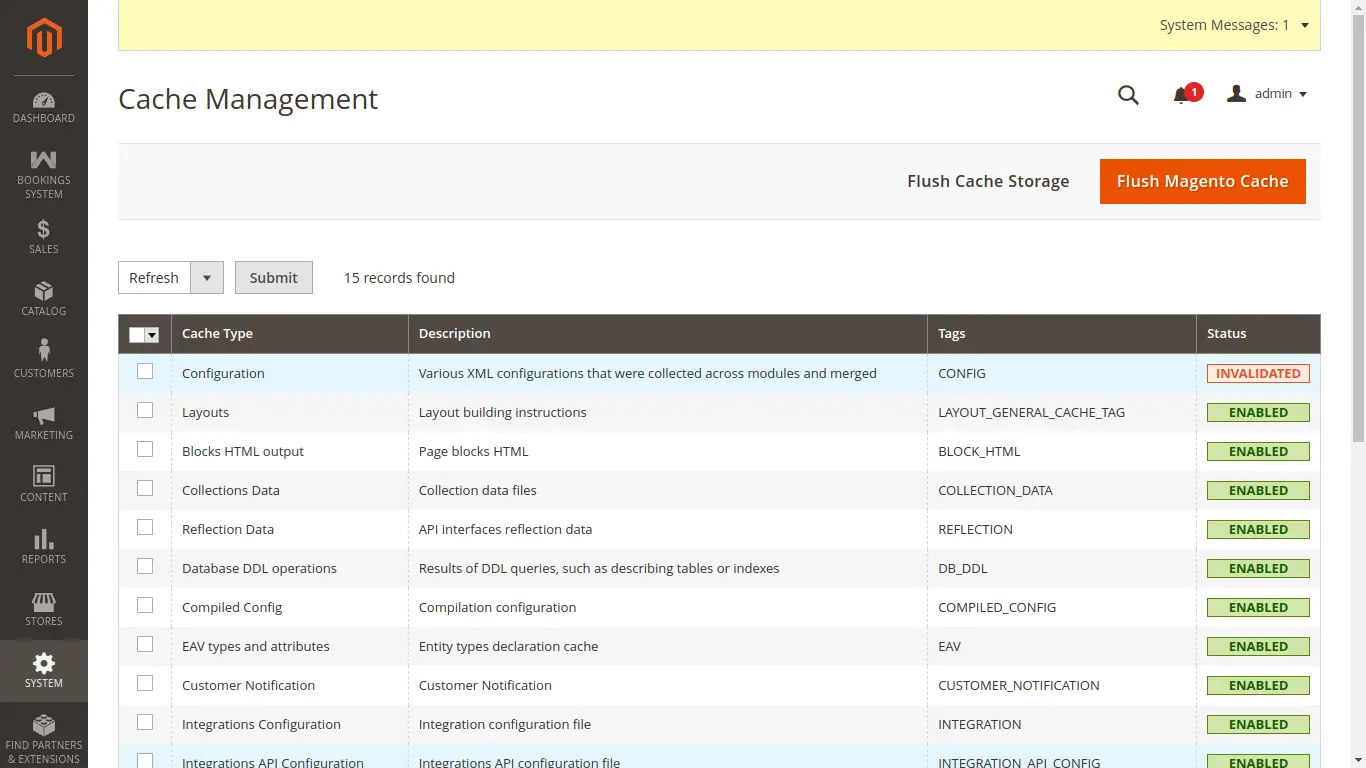The height and width of the screenshot is (768, 1366).
Task: Open the System menu item
Action: [43, 670]
